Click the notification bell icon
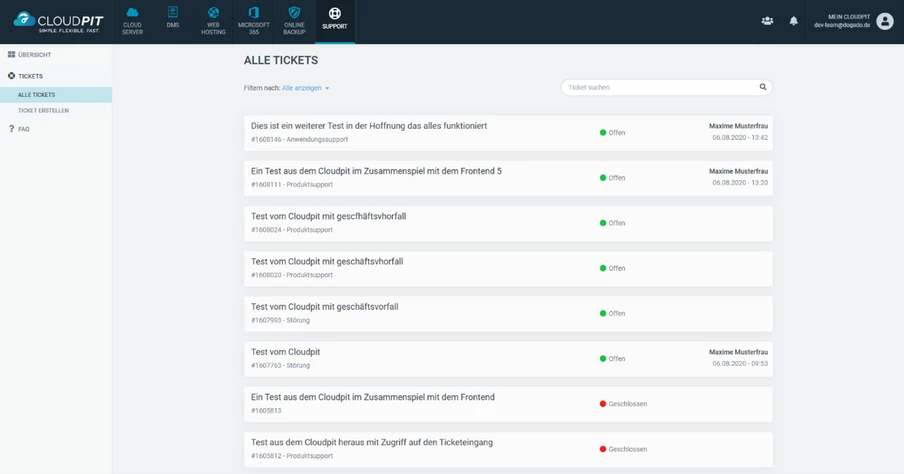 point(794,21)
